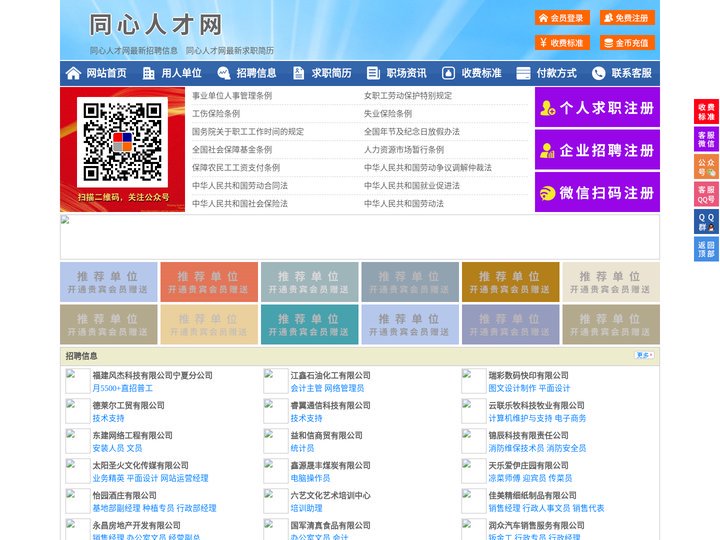Click the company logo of 德莱尔工贸有限公司

coord(78,411)
